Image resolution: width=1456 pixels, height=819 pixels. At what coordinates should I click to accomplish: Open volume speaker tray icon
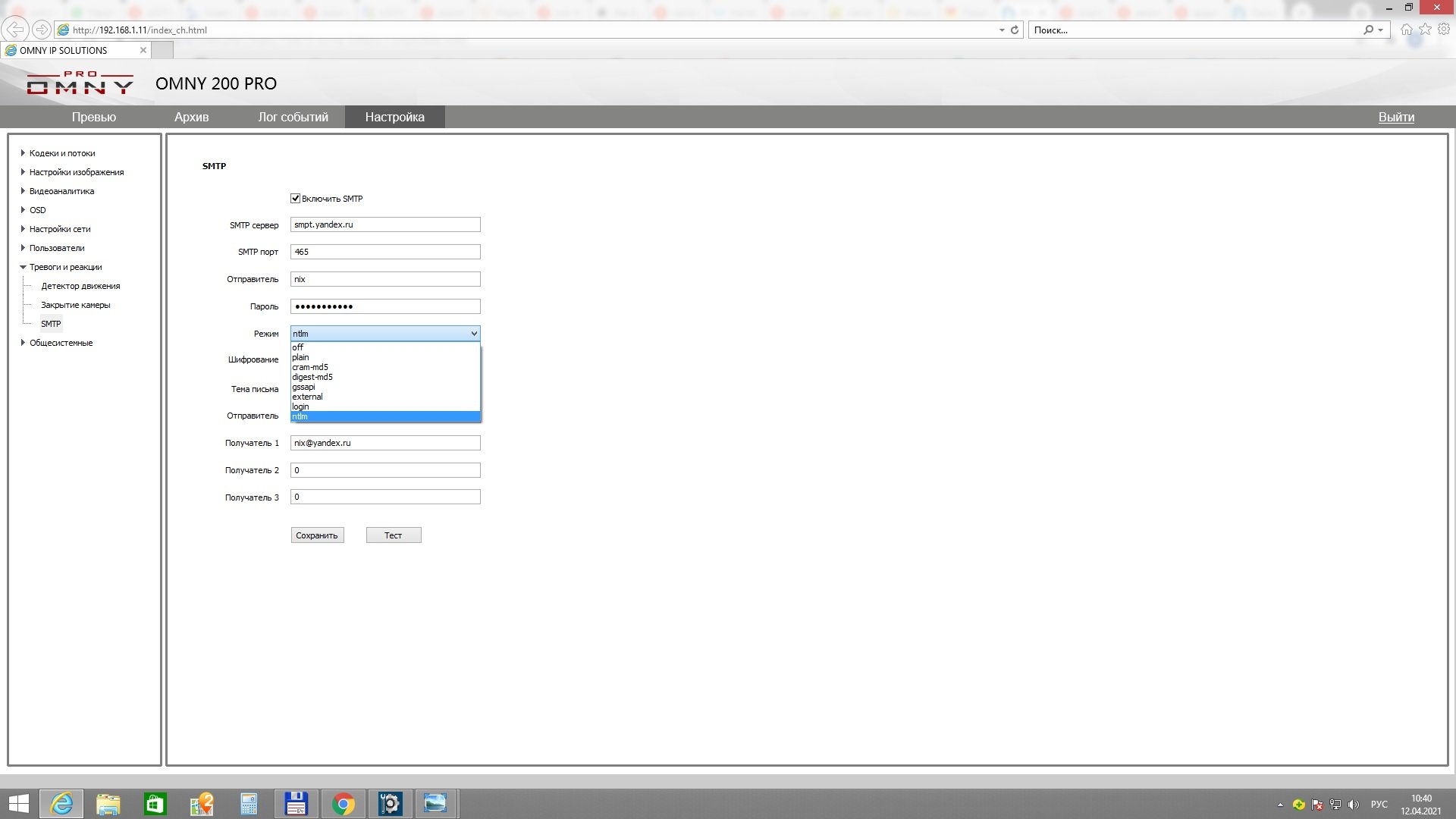1354,805
